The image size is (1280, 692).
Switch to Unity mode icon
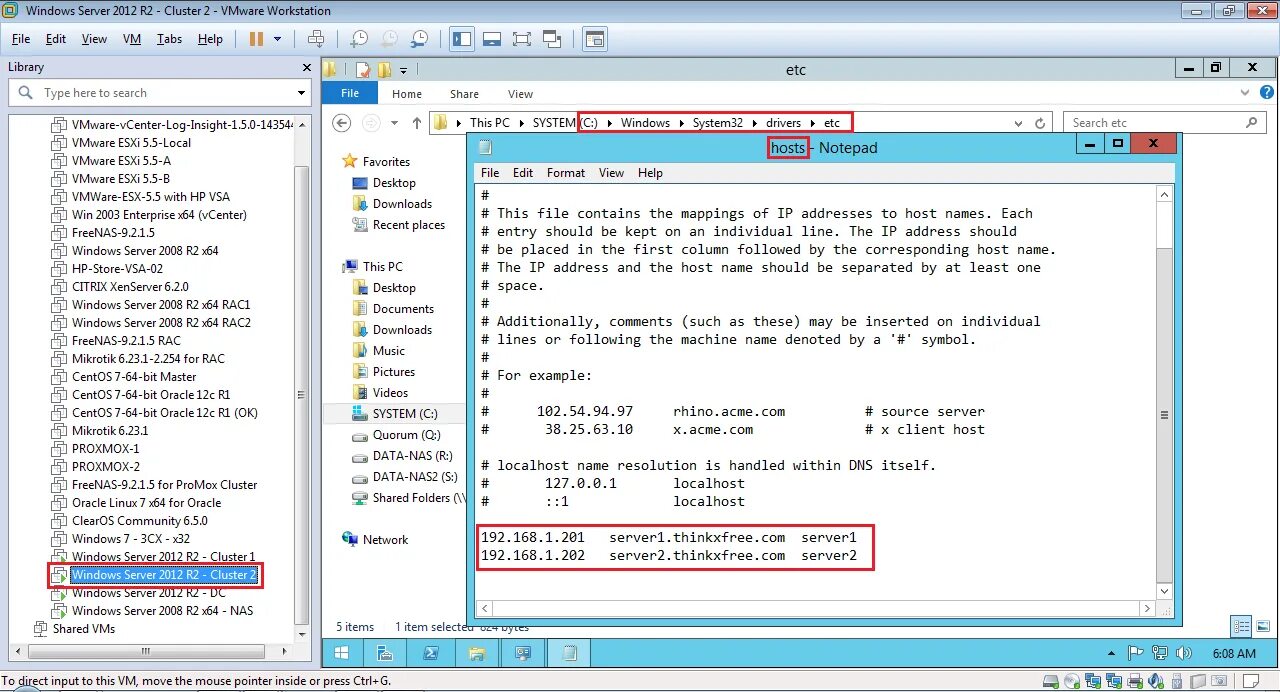point(552,39)
